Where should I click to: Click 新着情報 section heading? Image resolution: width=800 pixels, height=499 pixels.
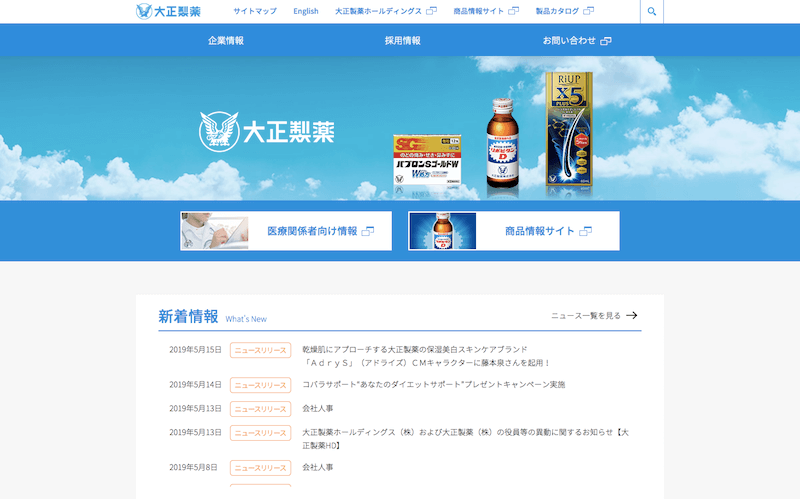[188, 316]
